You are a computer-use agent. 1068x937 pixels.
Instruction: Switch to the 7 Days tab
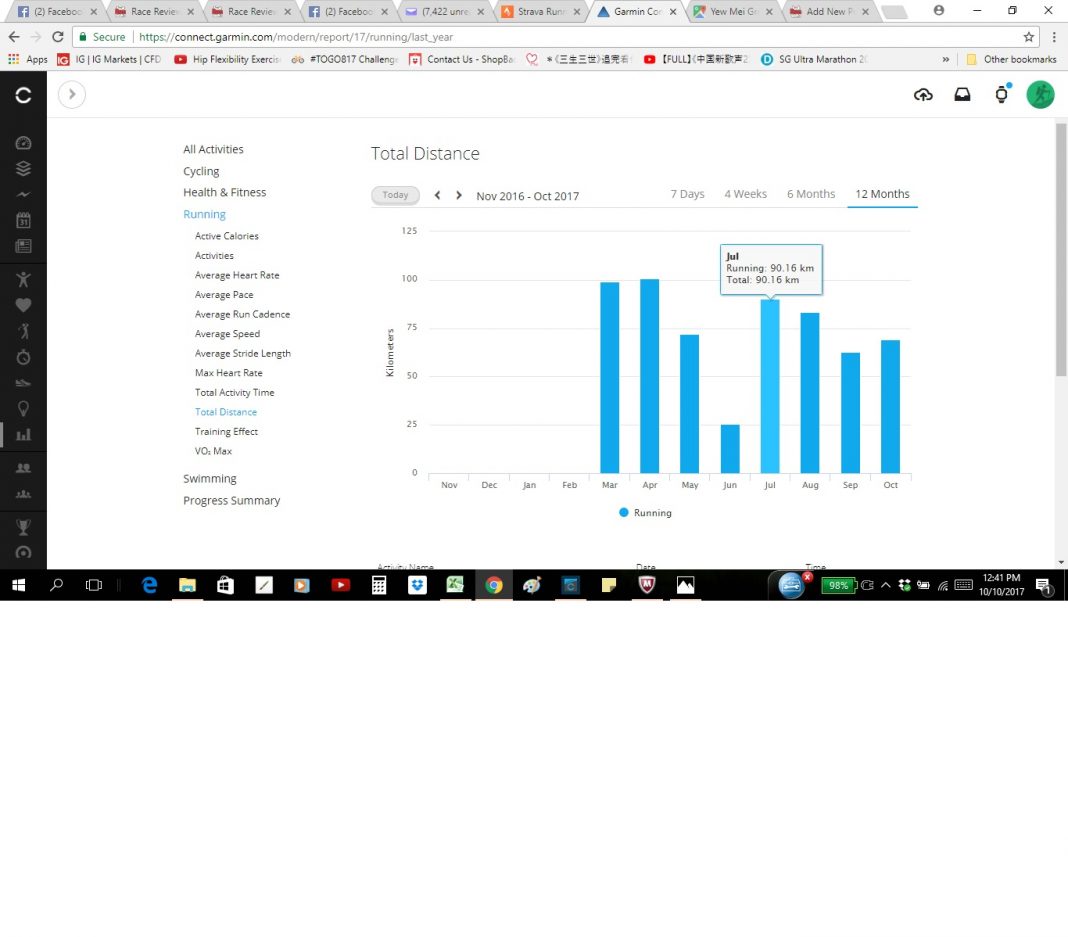(687, 194)
